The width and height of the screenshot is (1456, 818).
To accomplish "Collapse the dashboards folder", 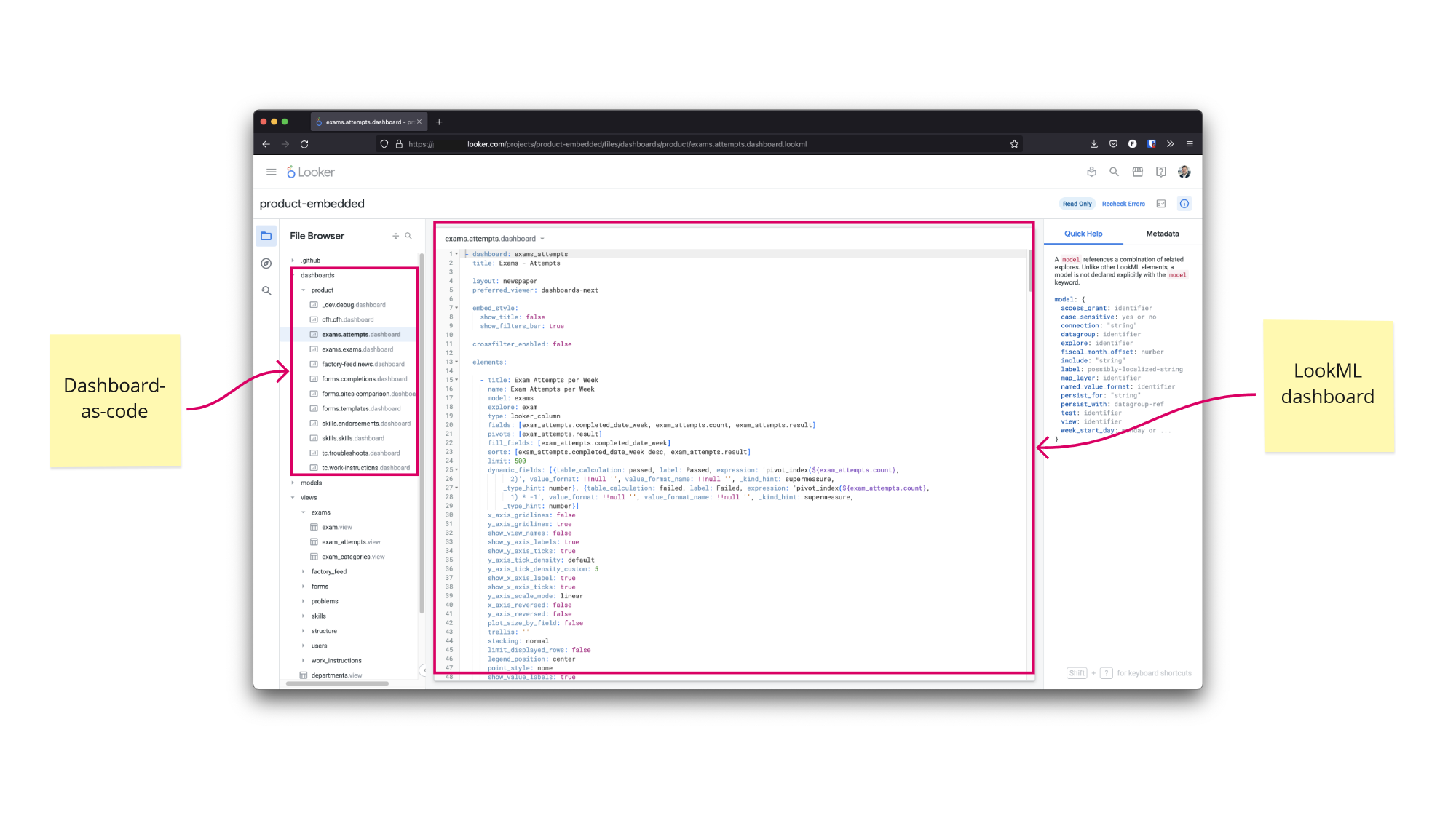I will click(293, 275).
